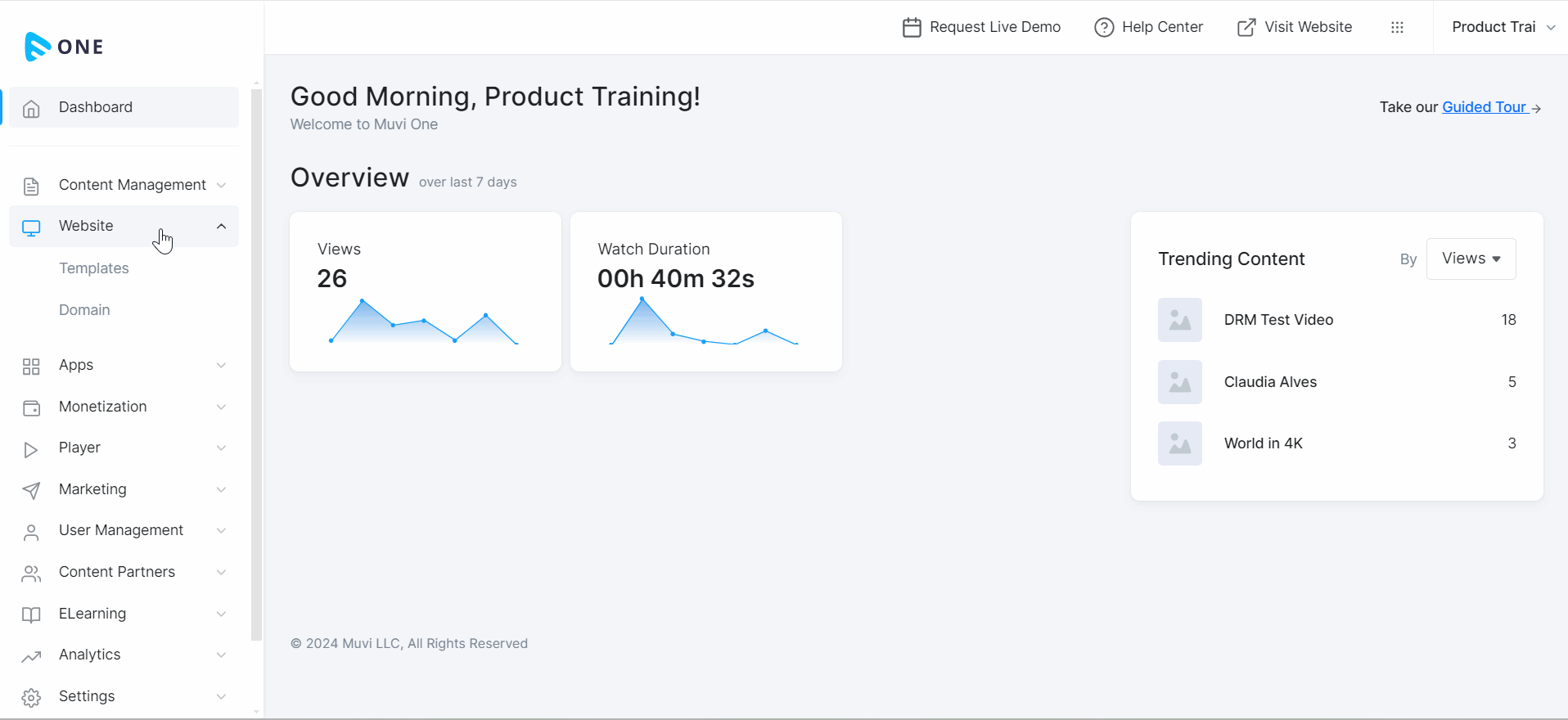Select the Analytics menu label

click(x=90, y=655)
